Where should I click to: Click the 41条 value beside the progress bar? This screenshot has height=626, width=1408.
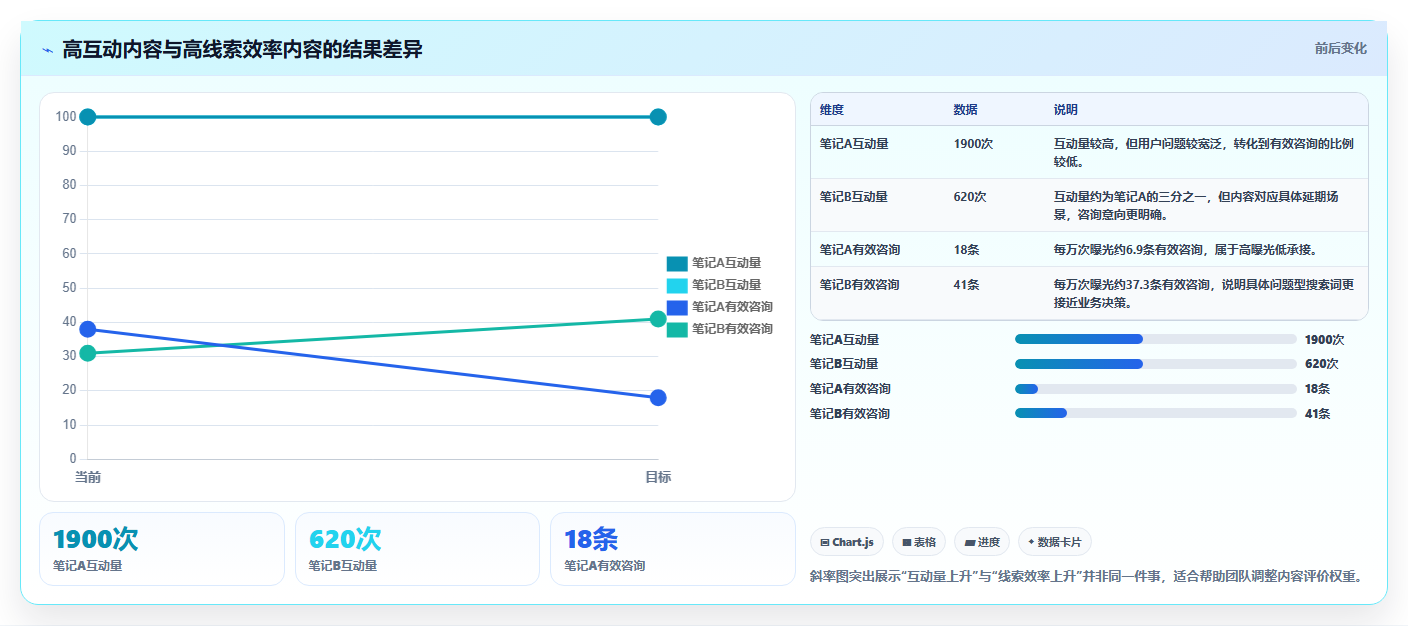[x=1317, y=414]
